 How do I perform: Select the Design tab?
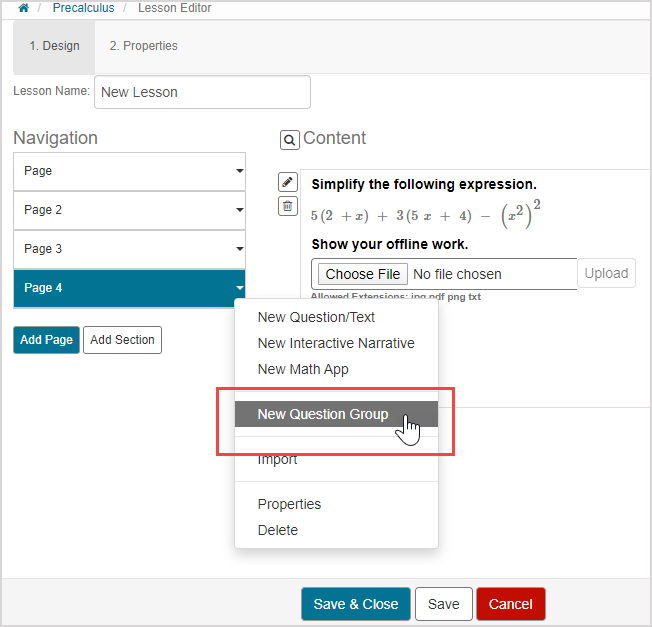click(x=54, y=46)
